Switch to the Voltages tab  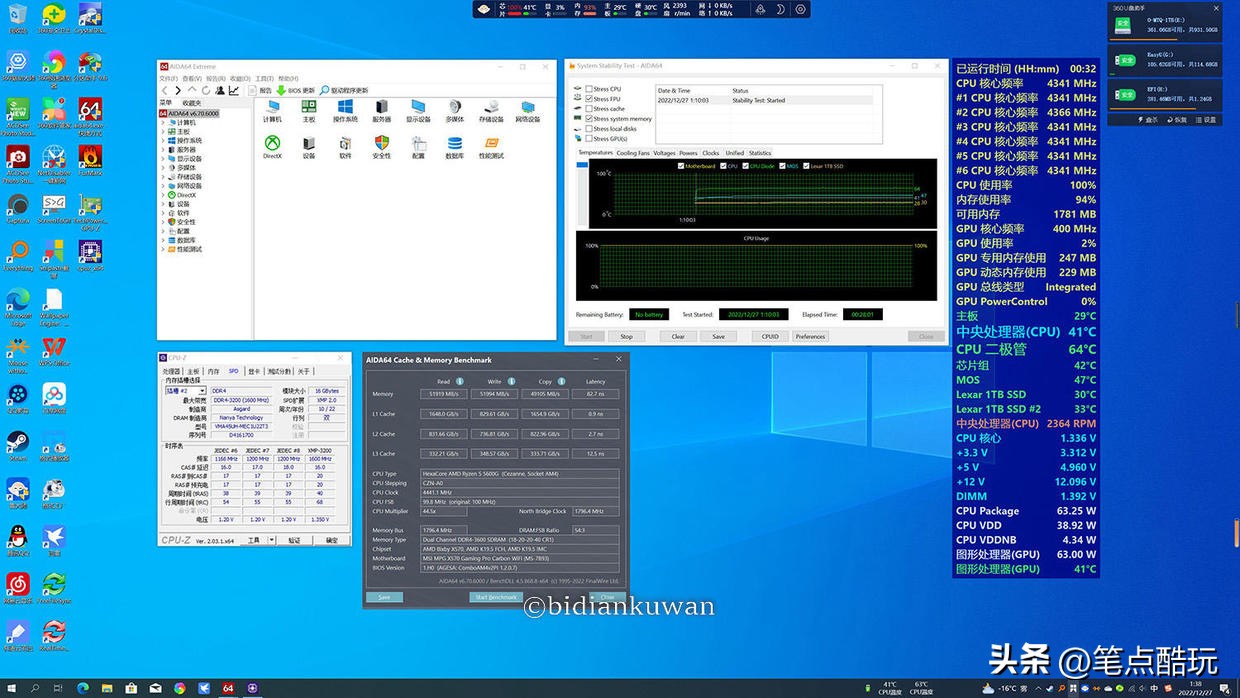pos(664,153)
